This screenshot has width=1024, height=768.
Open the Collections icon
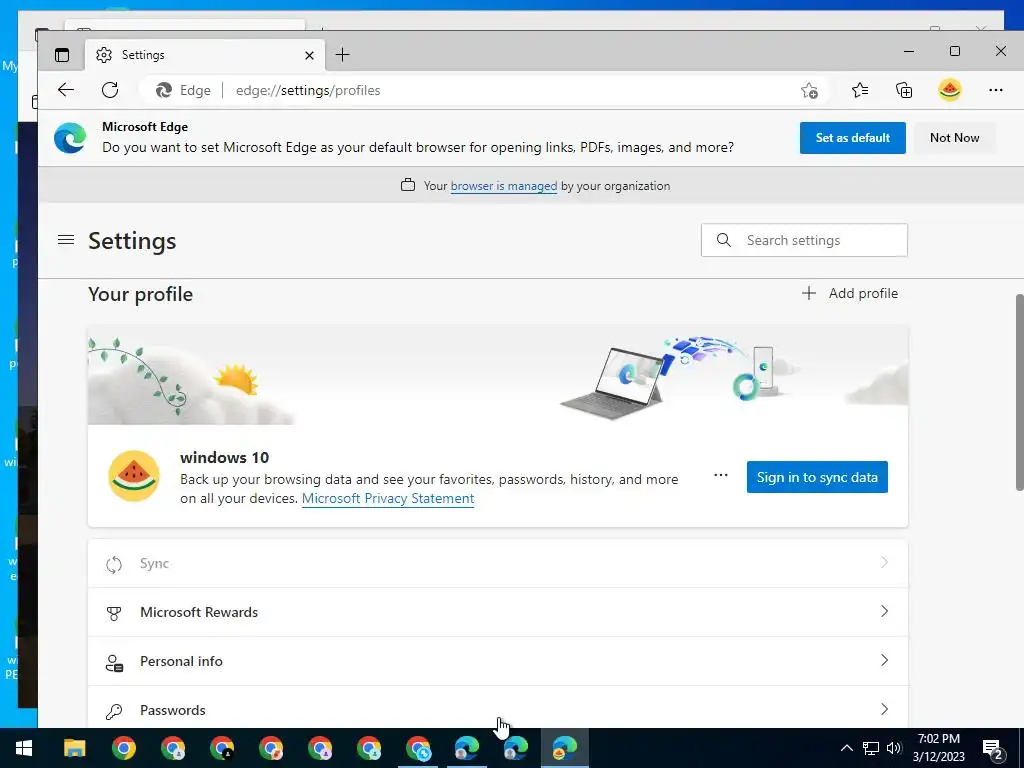[904, 90]
